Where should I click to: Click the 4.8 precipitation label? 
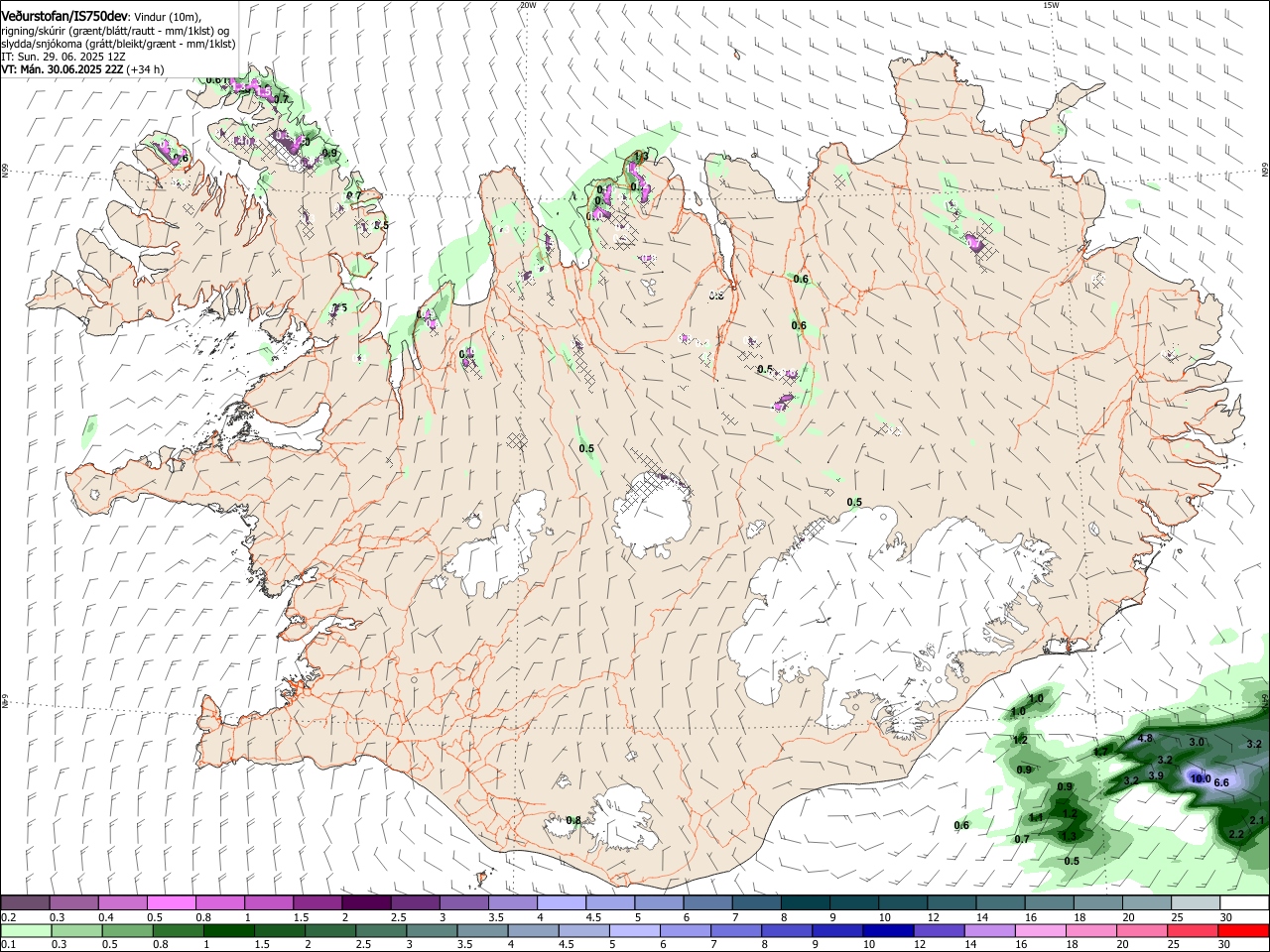click(1144, 739)
